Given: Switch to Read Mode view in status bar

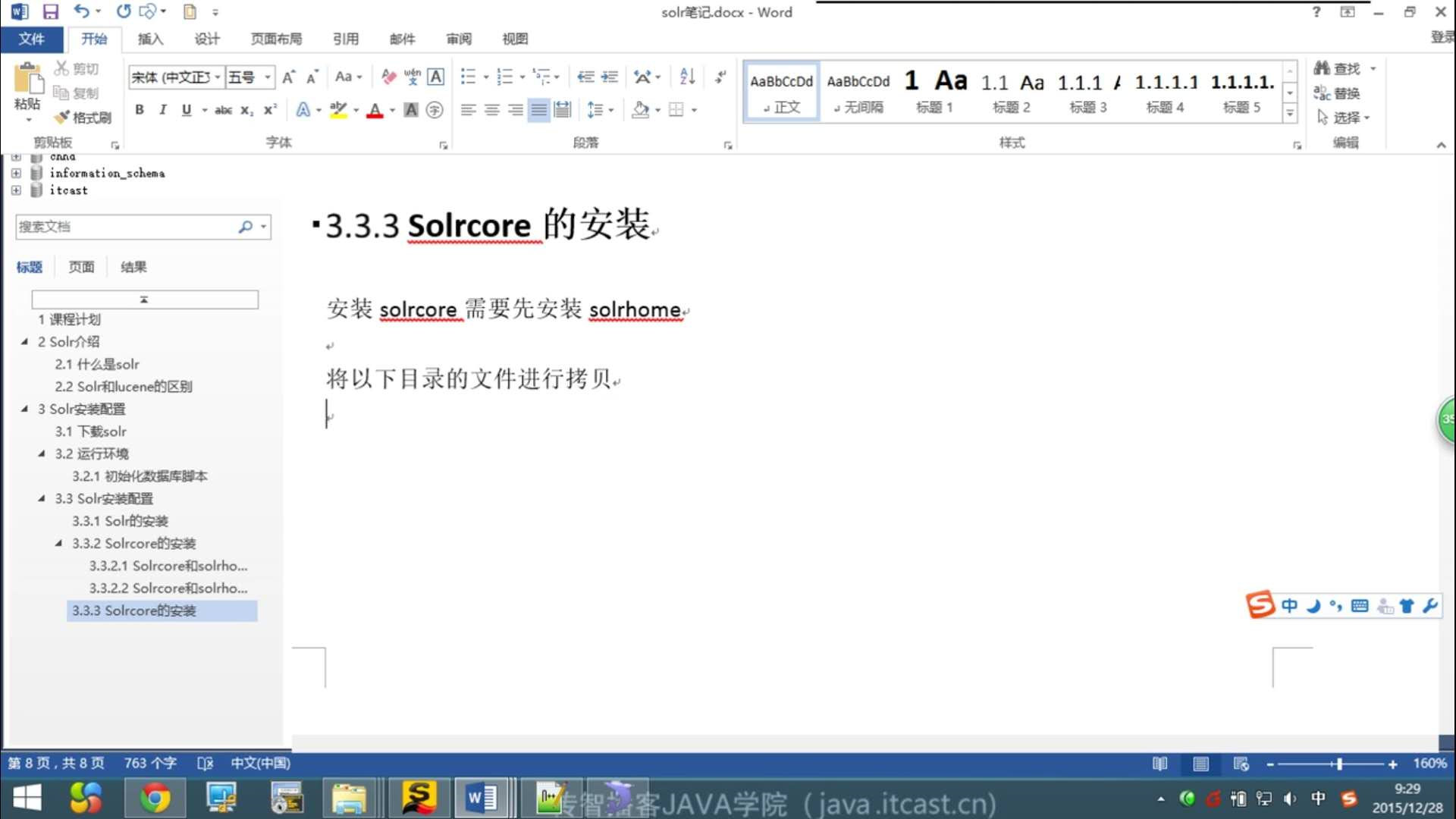Looking at the screenshot, I should (1159, 764).
